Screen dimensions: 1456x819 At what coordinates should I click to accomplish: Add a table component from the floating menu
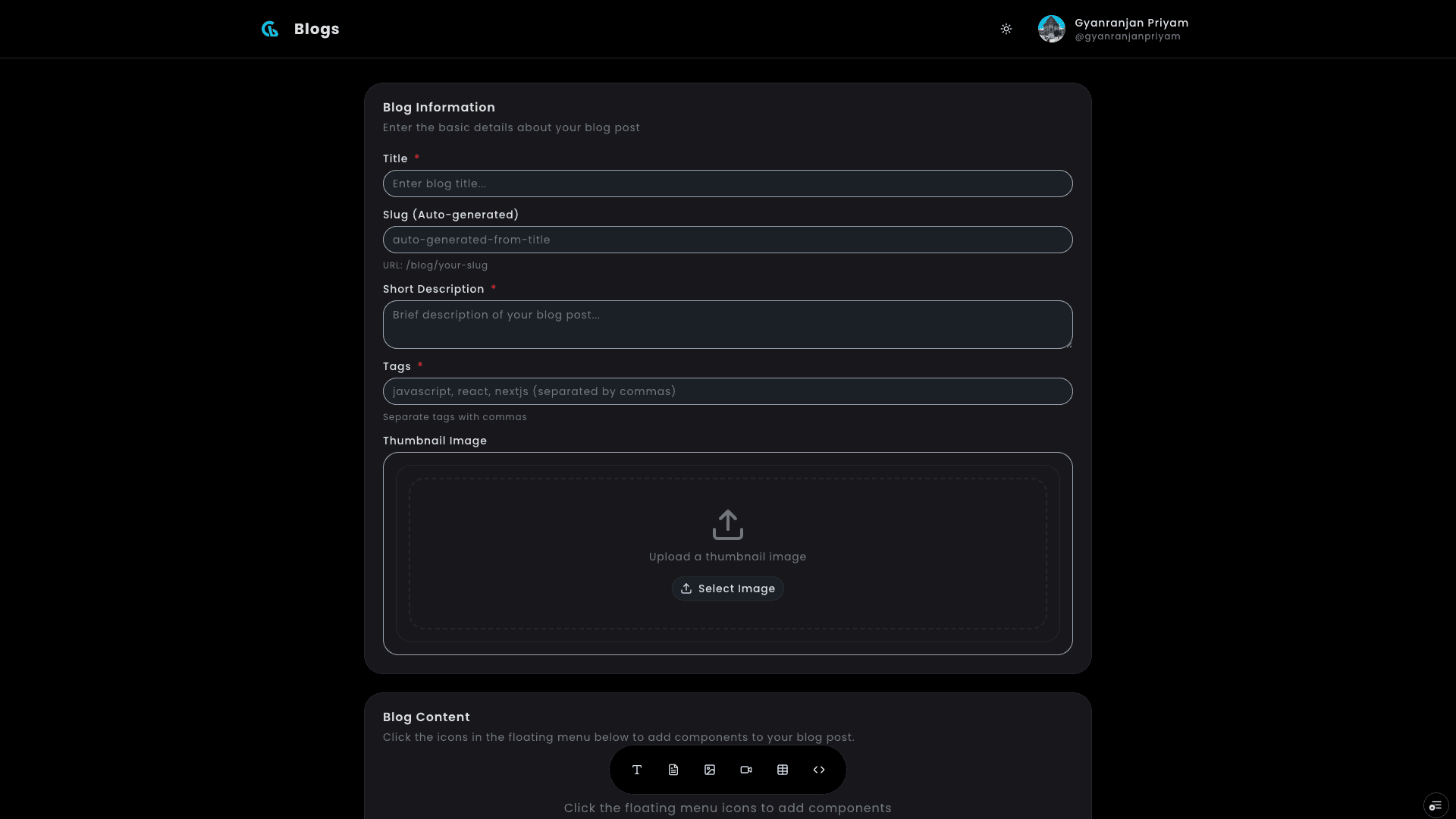(783, 770)
